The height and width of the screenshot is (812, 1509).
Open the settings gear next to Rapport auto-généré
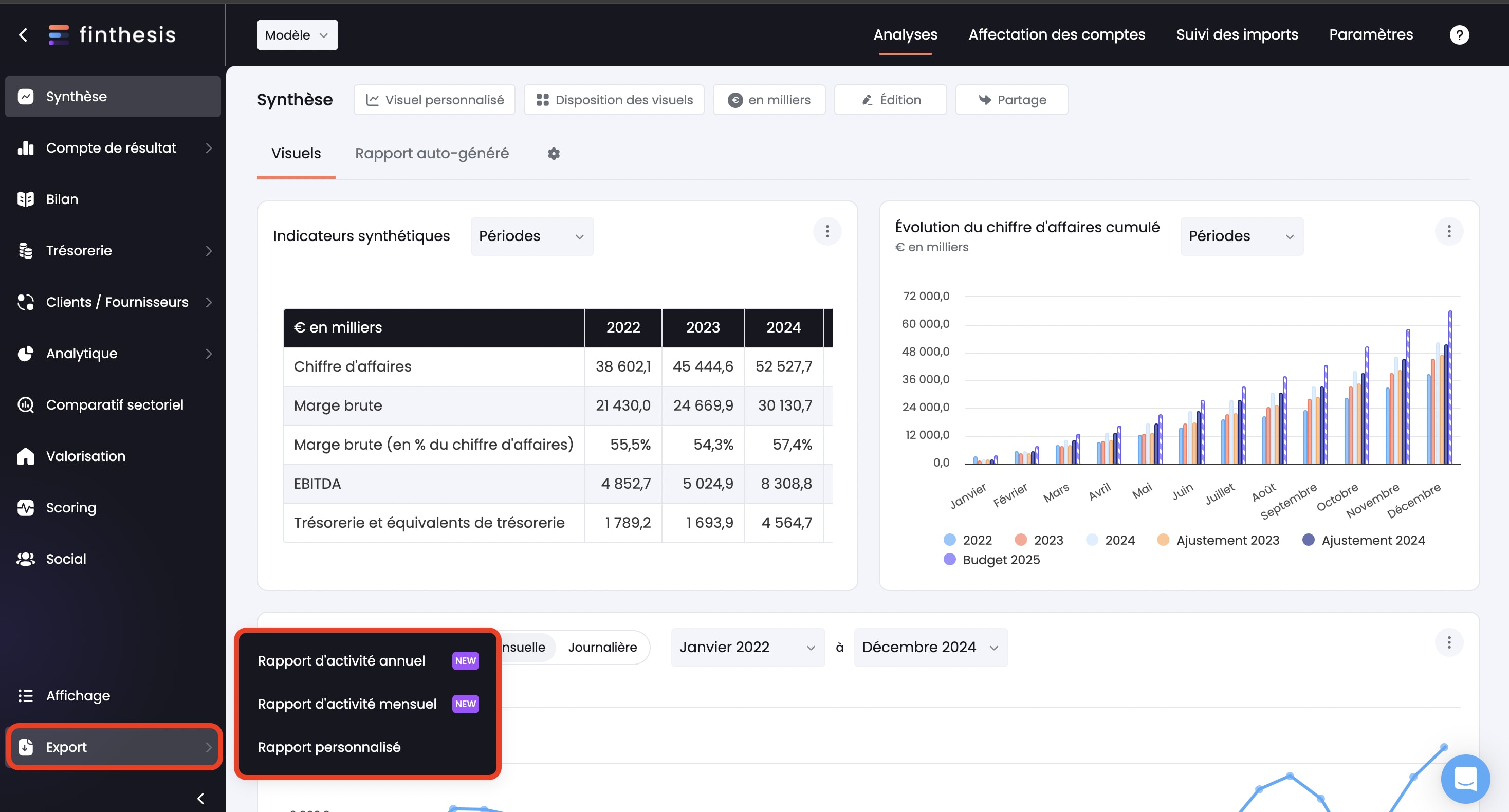(x=554, y=154)
